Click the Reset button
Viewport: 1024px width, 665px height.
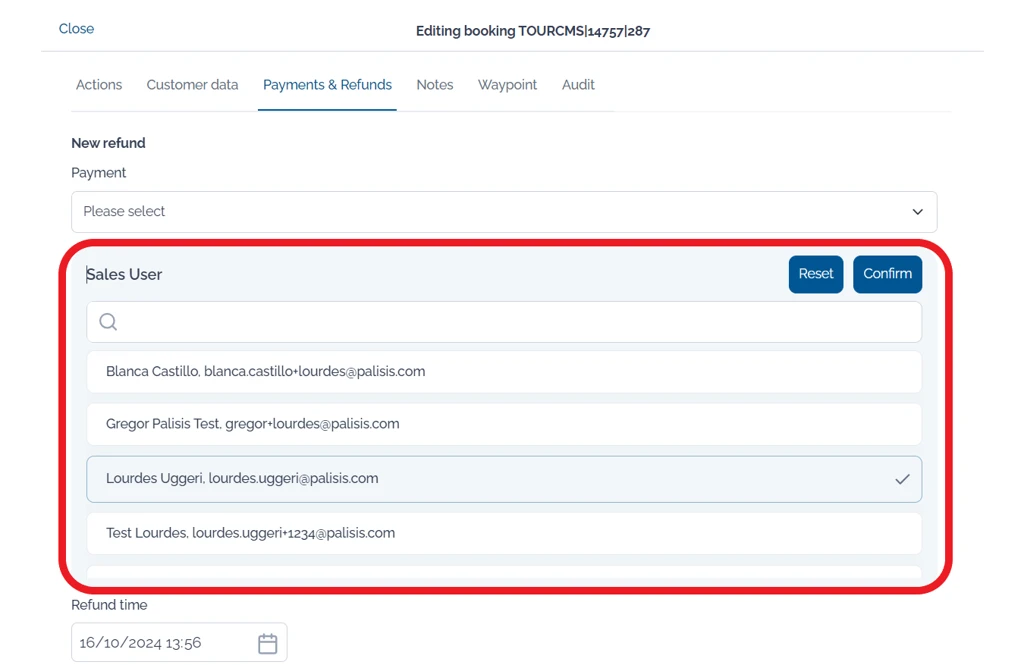[x=816, y=274]
